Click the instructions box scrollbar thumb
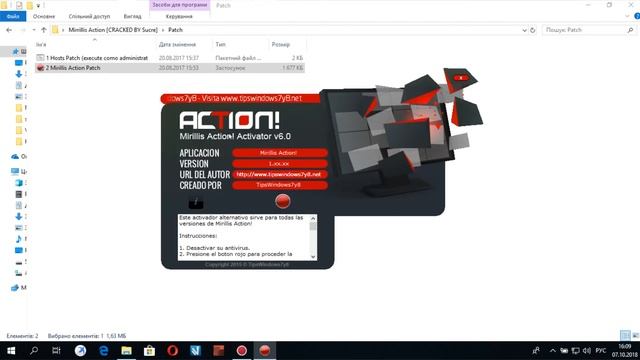Viewport: 640px width, 360px height. 313,227
